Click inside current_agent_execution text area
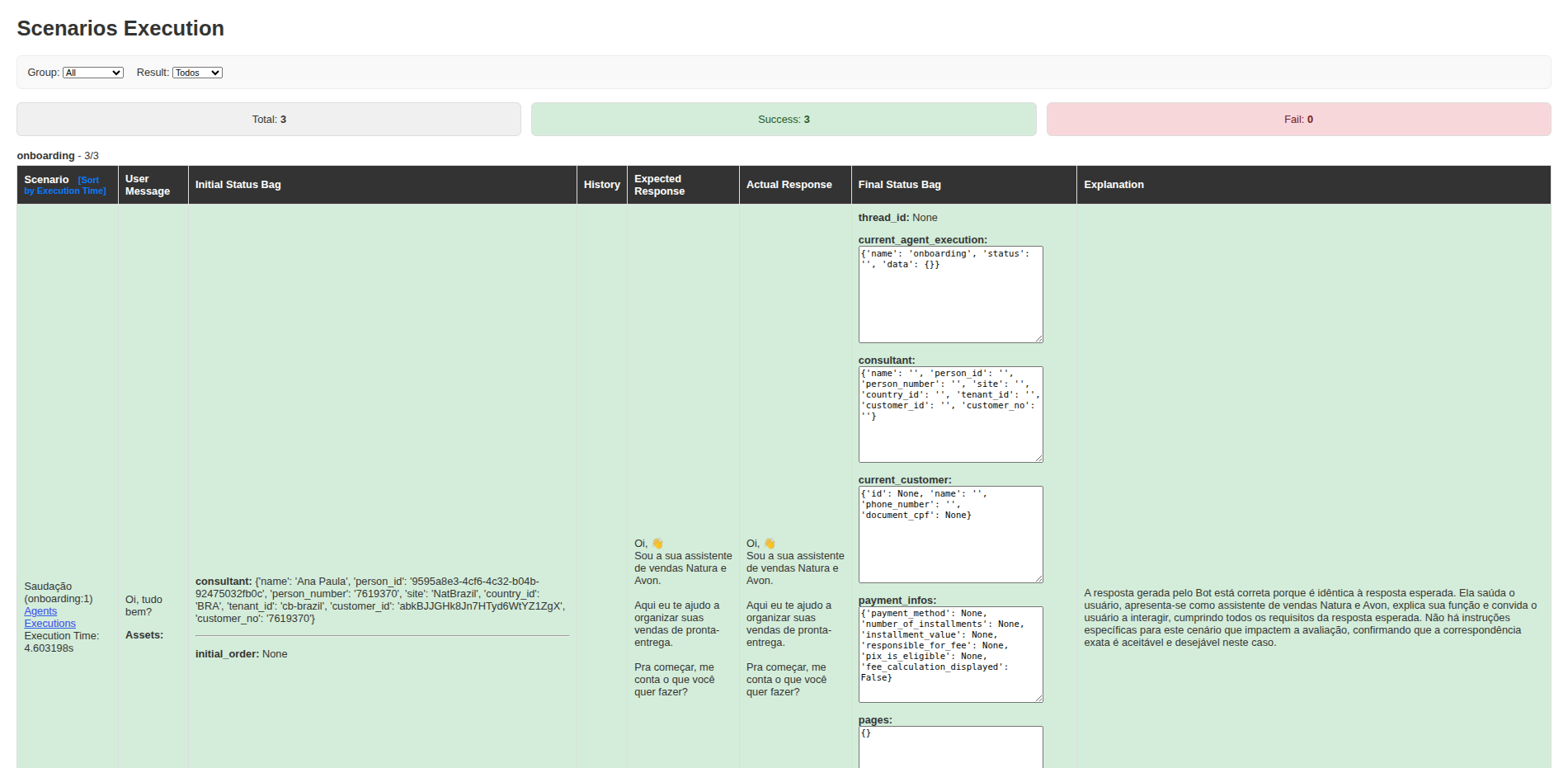 coord(950,294)
